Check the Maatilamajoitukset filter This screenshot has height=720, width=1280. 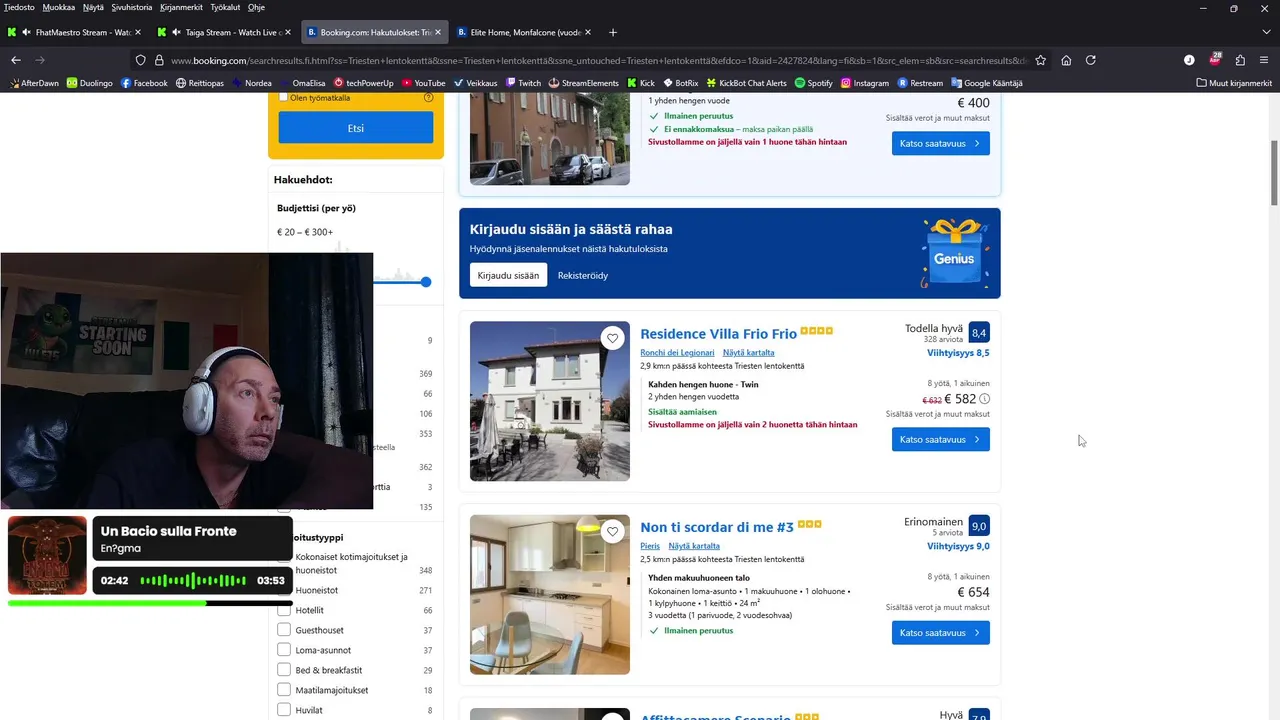coord(284,690)
